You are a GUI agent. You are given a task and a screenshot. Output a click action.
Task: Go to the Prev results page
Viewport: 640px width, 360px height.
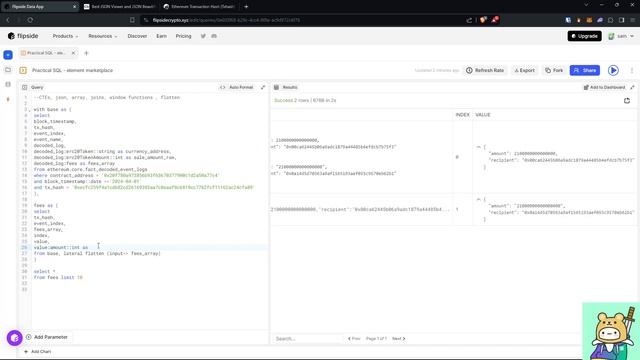[354, 339]
